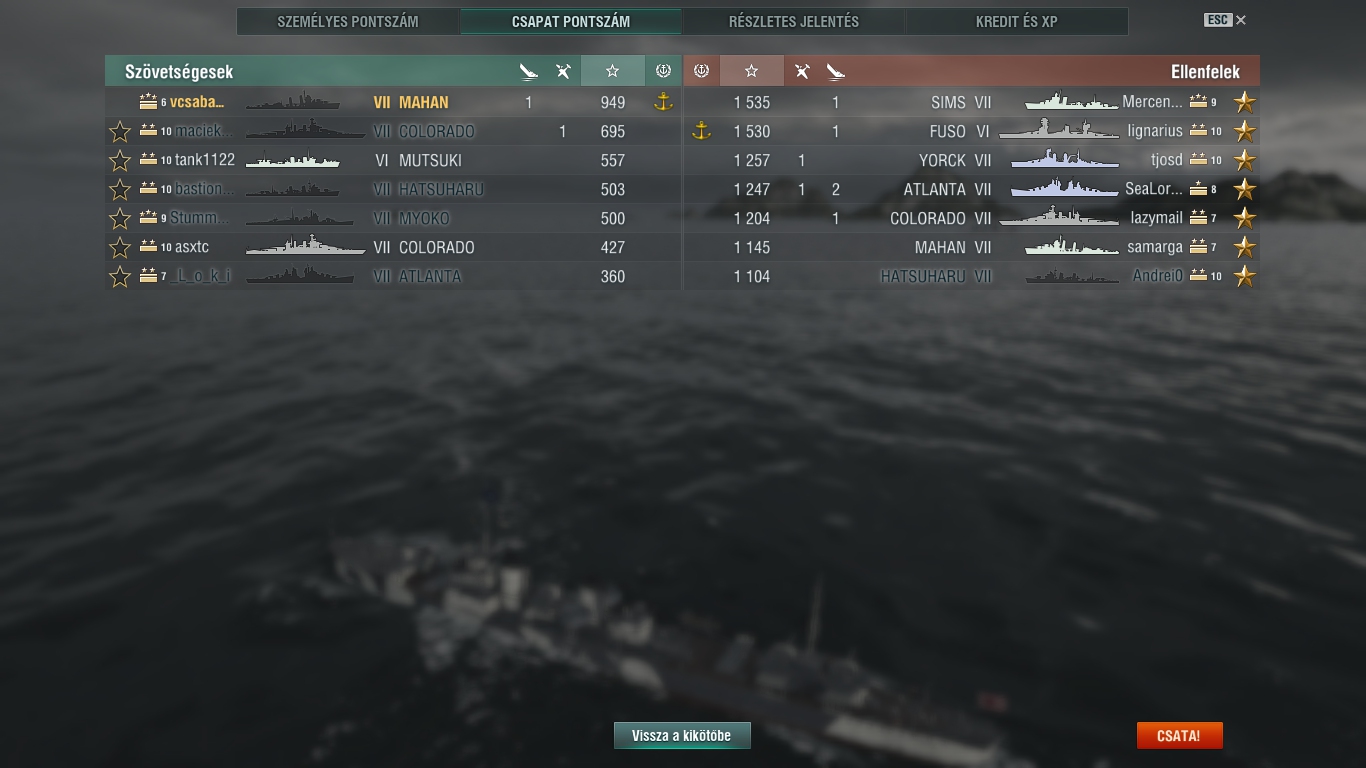The width and height of the screenshot is (1366, 768).
Task: Select the tjosd Yorck enemy row
Action: 972,160
